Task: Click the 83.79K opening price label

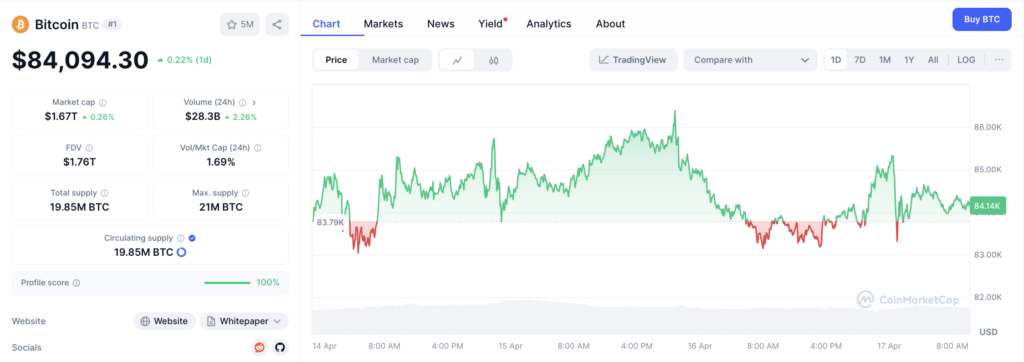Action: (330, 222)
